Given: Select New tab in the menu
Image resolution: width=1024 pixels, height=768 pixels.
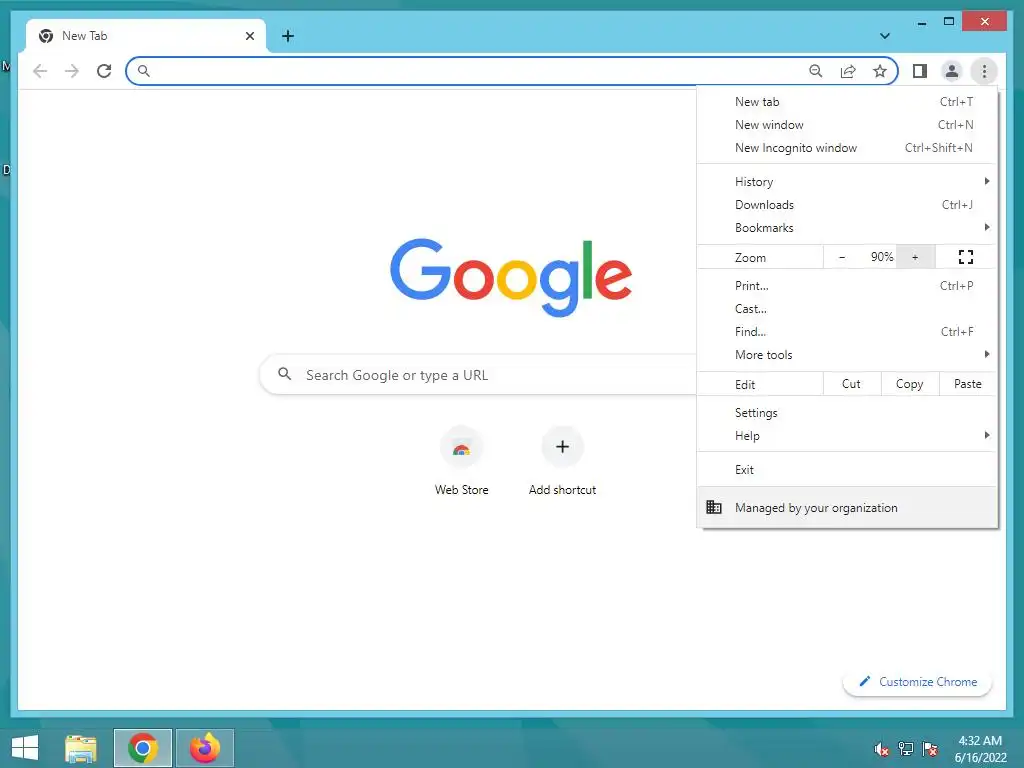Looking at the screenshot, I should pyautogui.click(x=847, y=102).
